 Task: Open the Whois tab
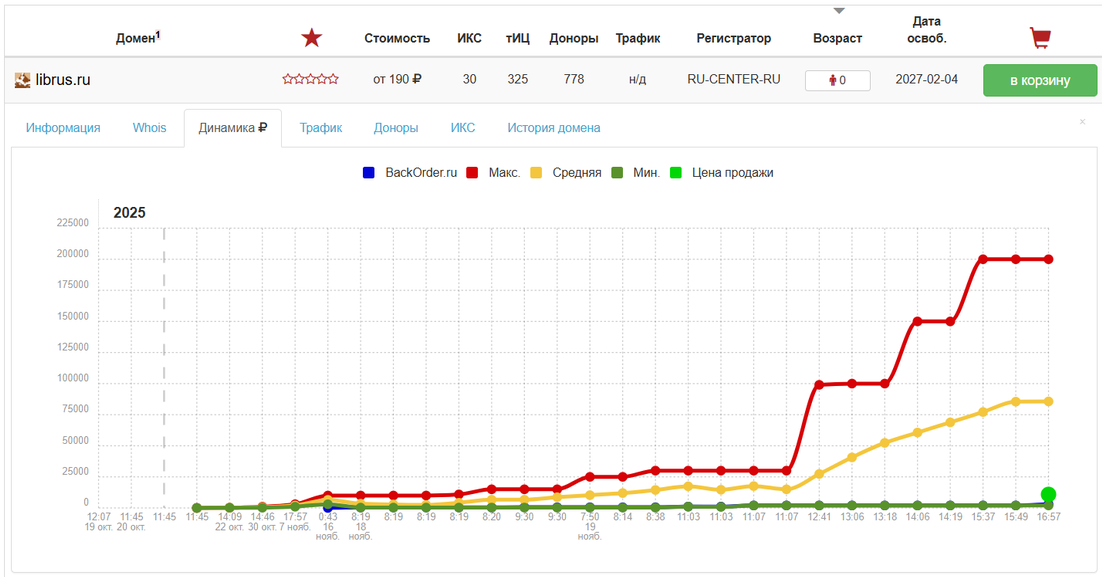(150, 128)
